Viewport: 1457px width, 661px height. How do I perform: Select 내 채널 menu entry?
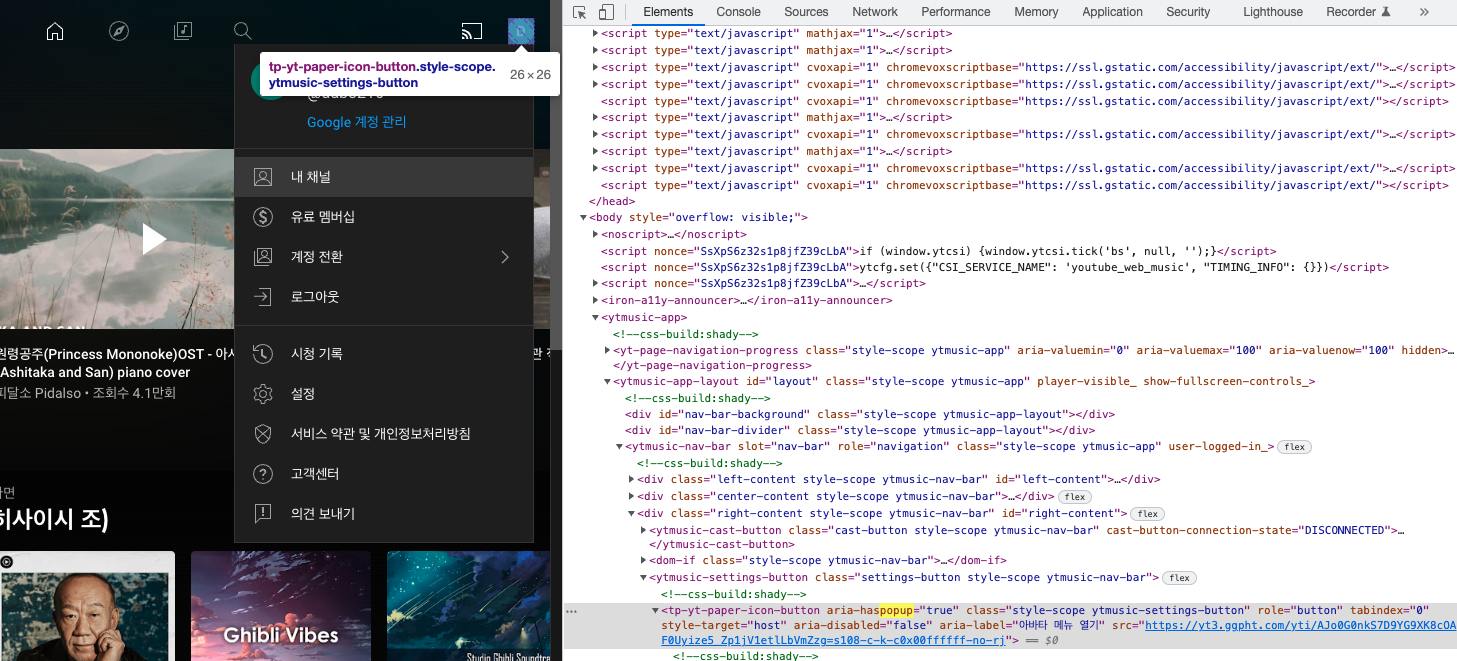point(384,177)
